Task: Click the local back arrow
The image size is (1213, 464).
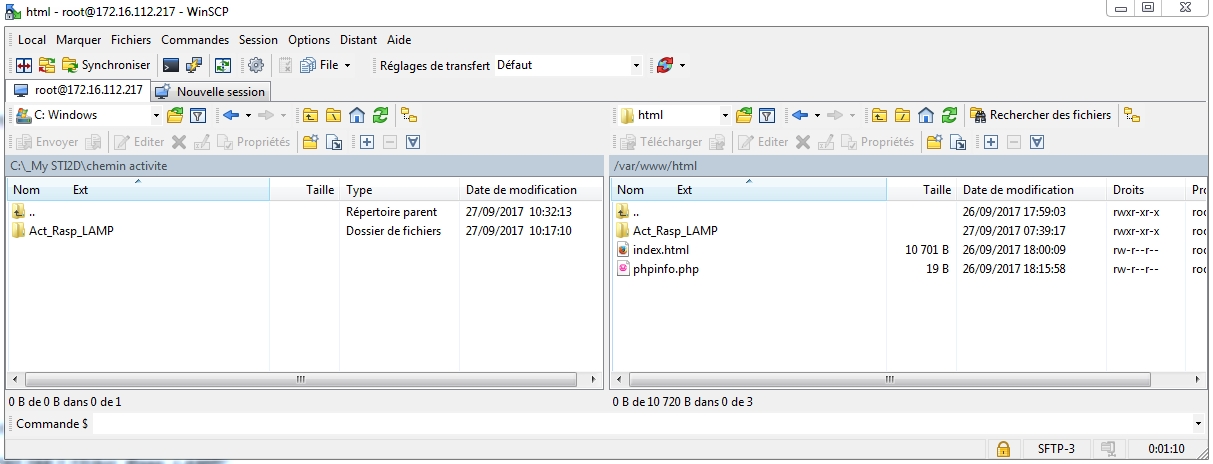Action: click(231, 115)
